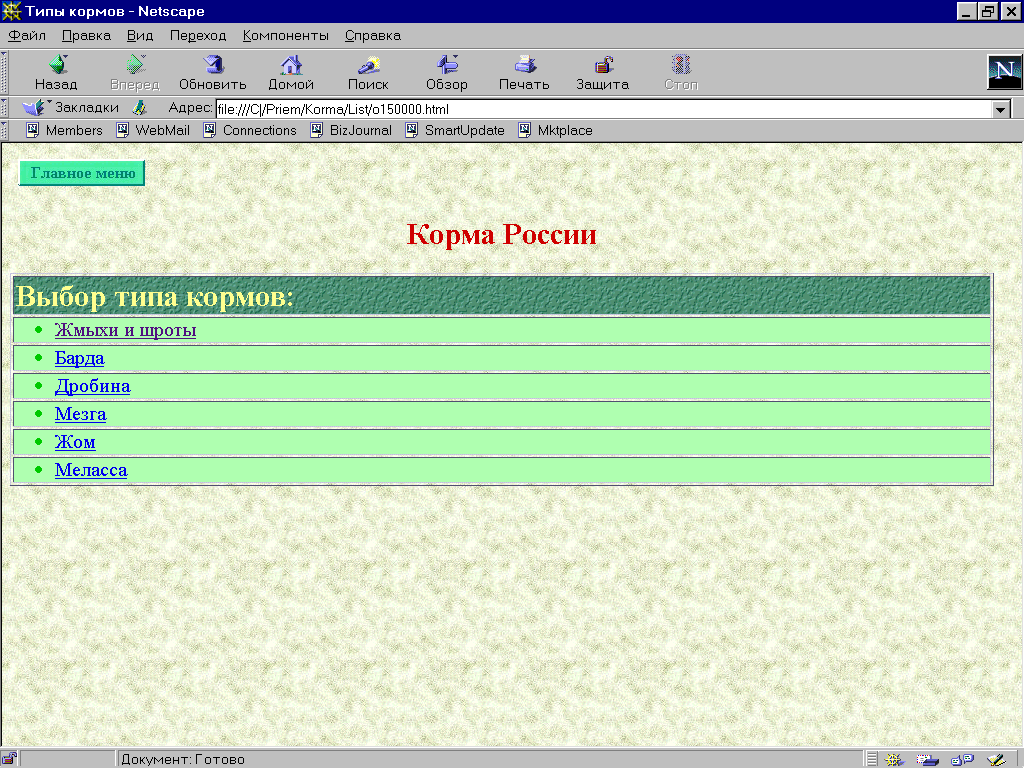This screenshot has height=768, width=1024.
Task: Click into the address URL field
Action: (600, 109)
